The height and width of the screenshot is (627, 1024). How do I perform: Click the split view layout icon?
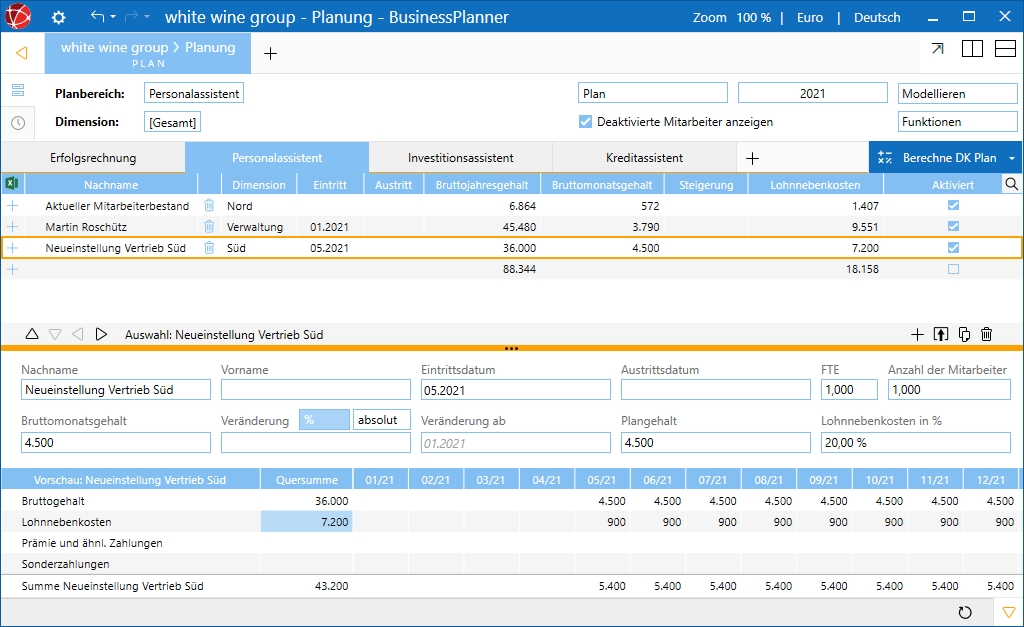971,50
